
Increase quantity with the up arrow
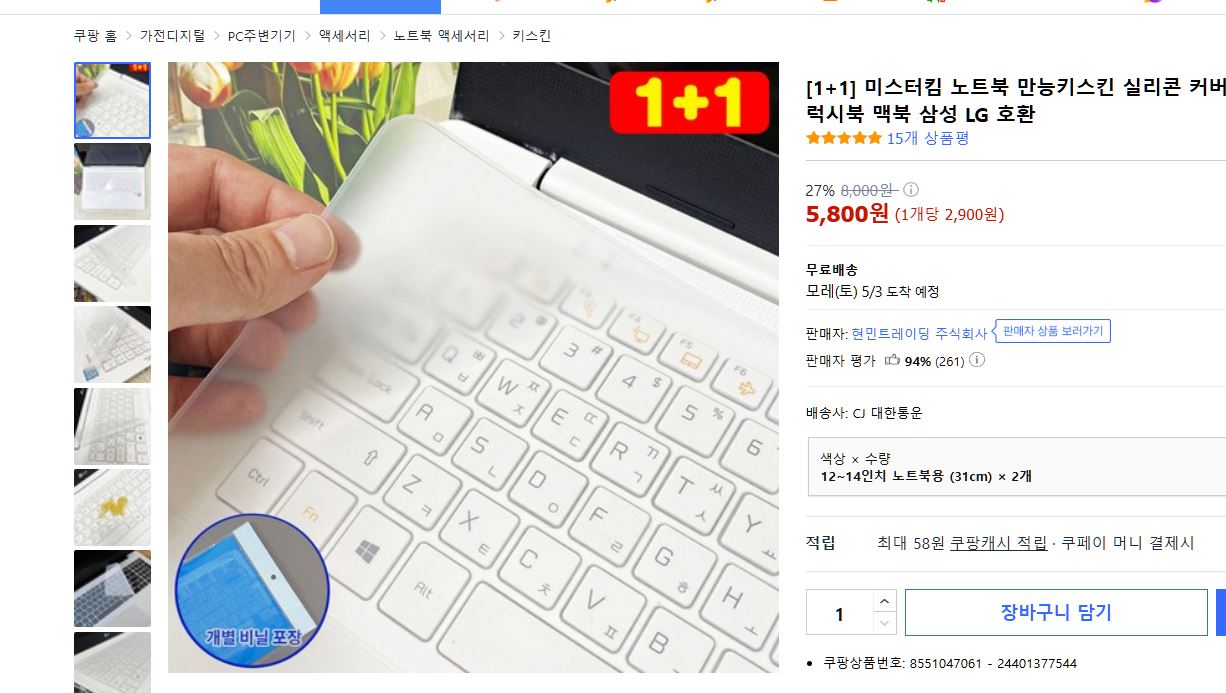pyautogui.click(x=885, y=600)
